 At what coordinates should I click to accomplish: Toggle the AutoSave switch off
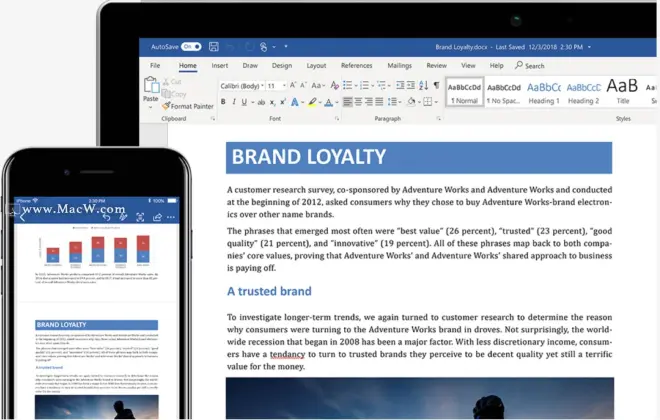pyautogui.click(x=191, y=47)
